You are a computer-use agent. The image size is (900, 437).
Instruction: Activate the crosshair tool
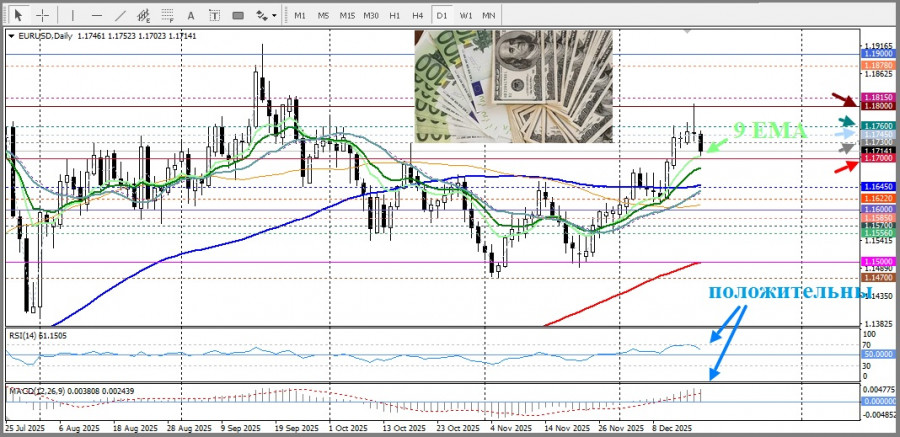click(42, 15)
